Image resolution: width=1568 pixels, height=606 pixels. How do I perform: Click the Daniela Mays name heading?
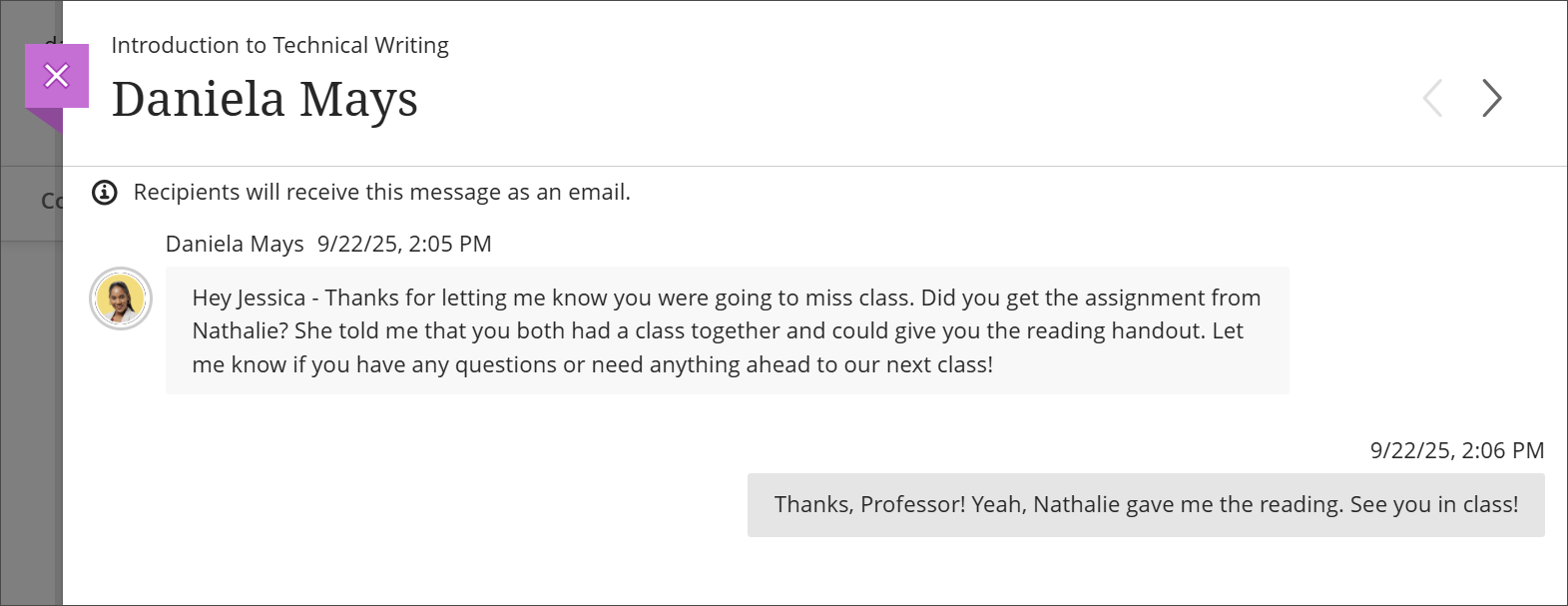click(265, 98)
